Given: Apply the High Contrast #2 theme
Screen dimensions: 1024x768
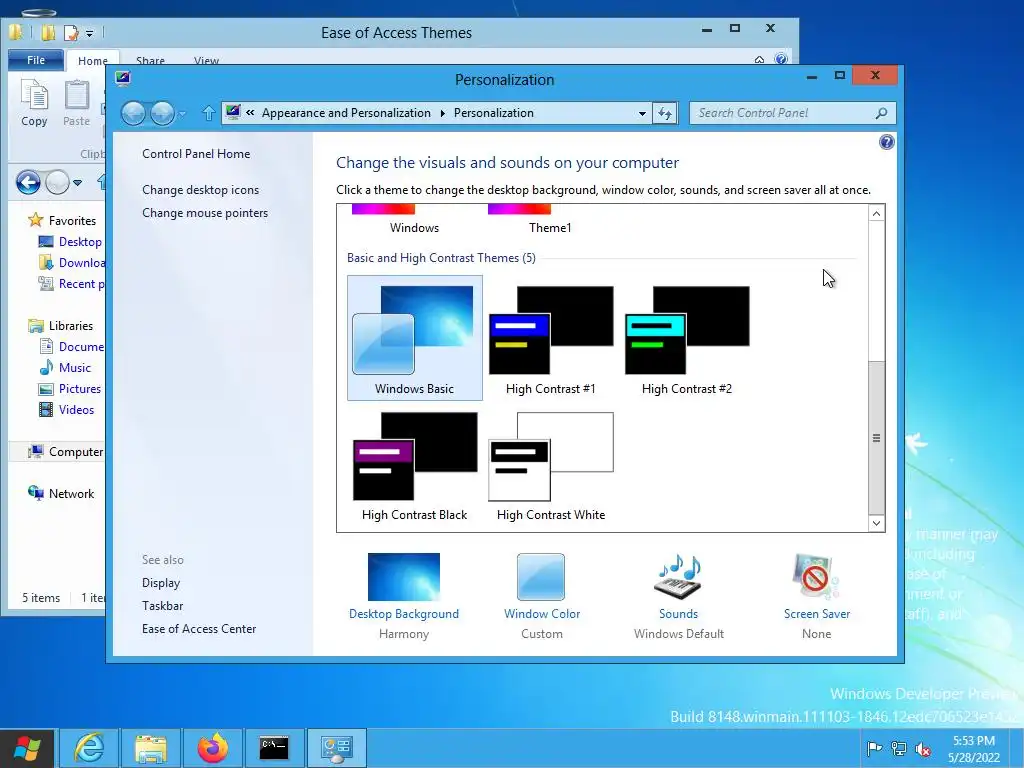Looking at the screenshot, I should [686, 338].
